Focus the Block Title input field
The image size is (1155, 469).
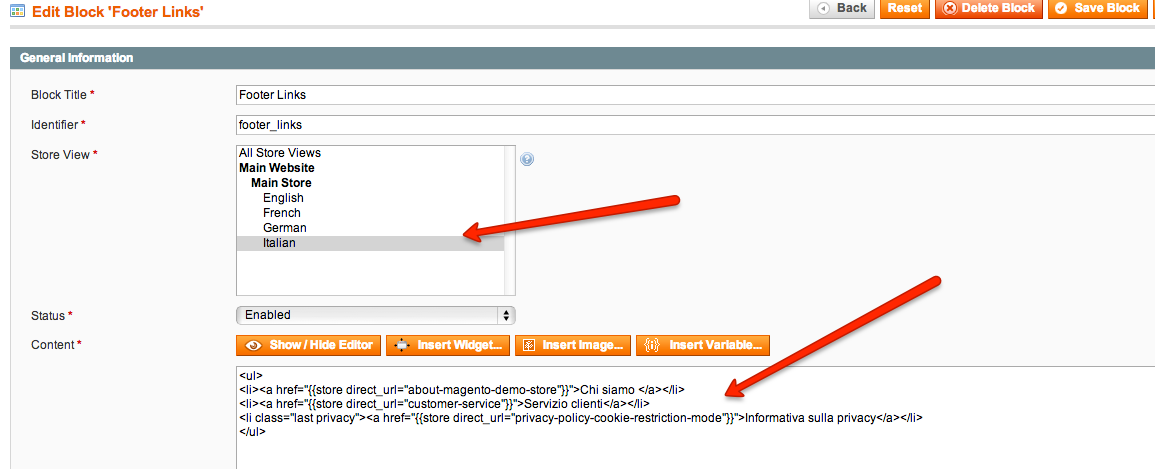[x=695, y=95]
